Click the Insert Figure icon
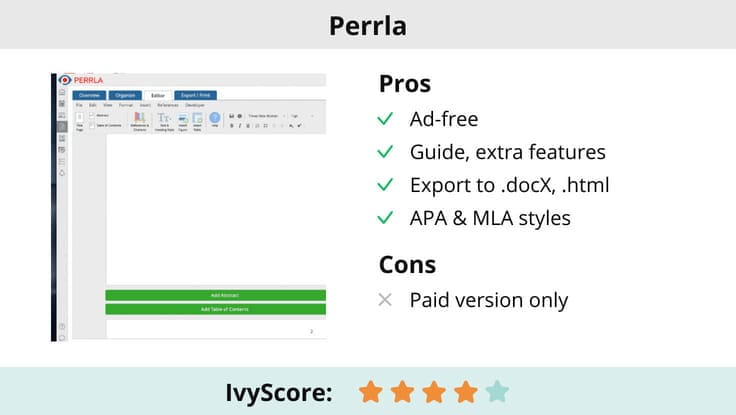 coord(183,119)
